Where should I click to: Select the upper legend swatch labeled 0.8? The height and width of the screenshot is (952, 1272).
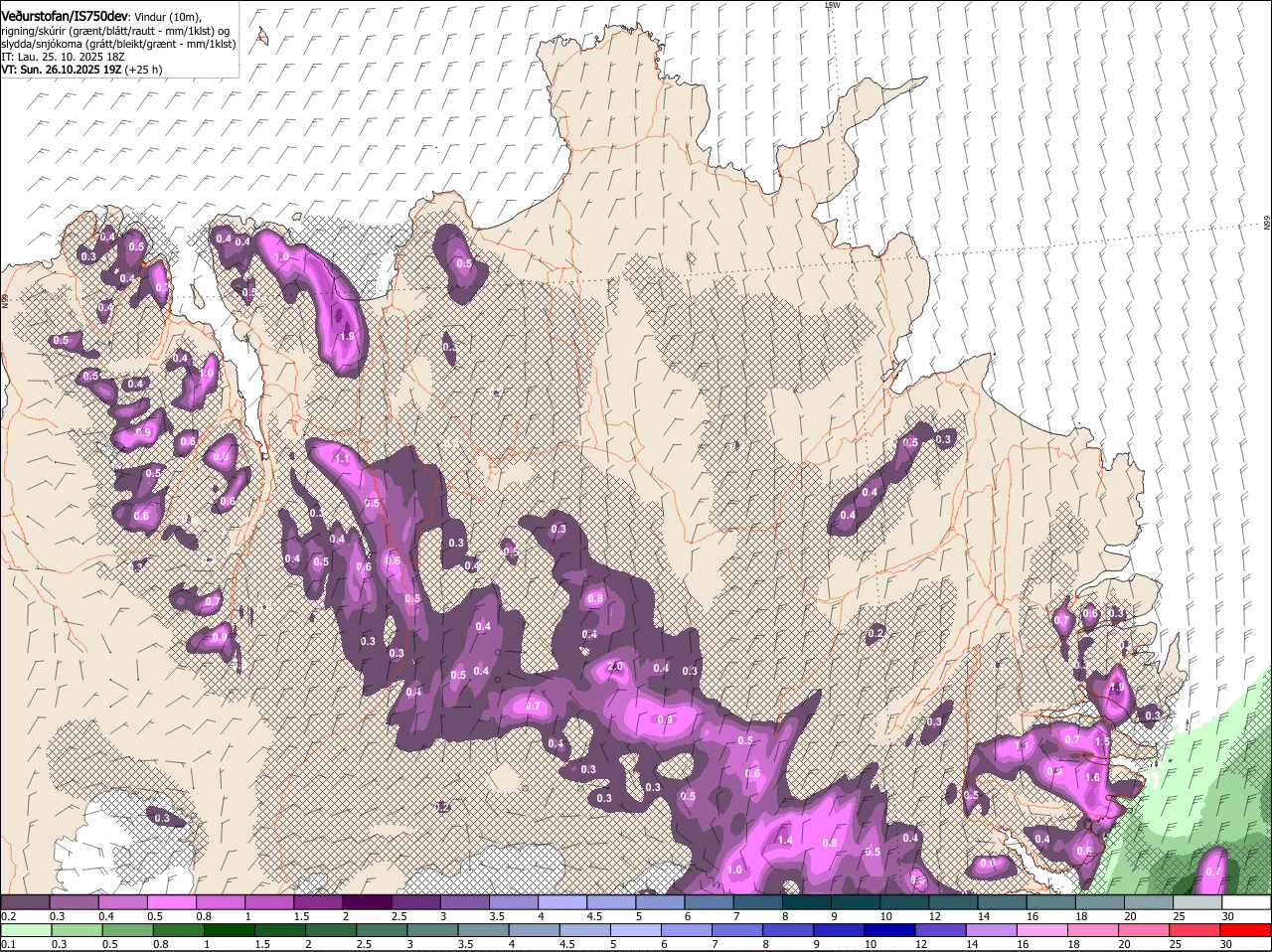tap(220, 902)
